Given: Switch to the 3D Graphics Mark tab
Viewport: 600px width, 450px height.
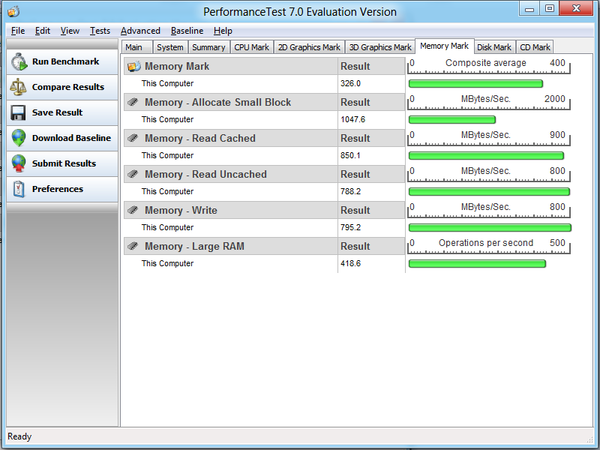Looking at the screenshot, I should click(x=380, y=47).
